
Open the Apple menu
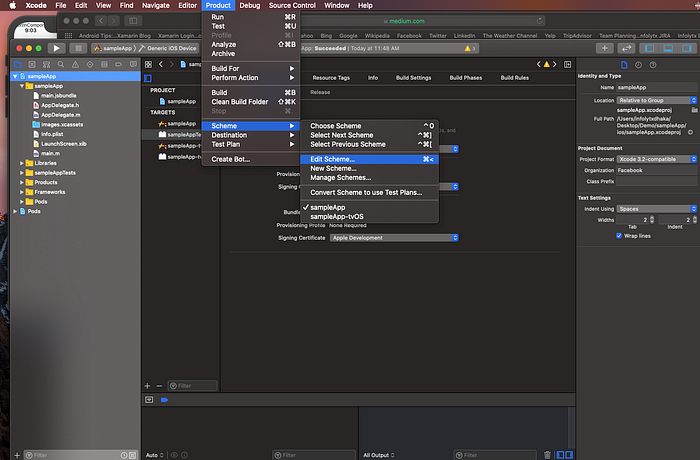pyautogui.click(x=12, y=5)
